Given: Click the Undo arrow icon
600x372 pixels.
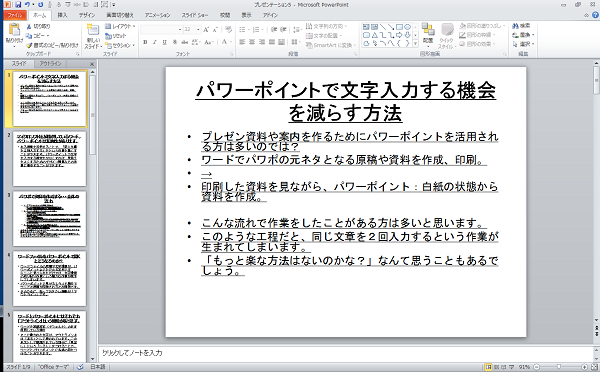Looking at the screenshot, I should [x=28, y=5].
